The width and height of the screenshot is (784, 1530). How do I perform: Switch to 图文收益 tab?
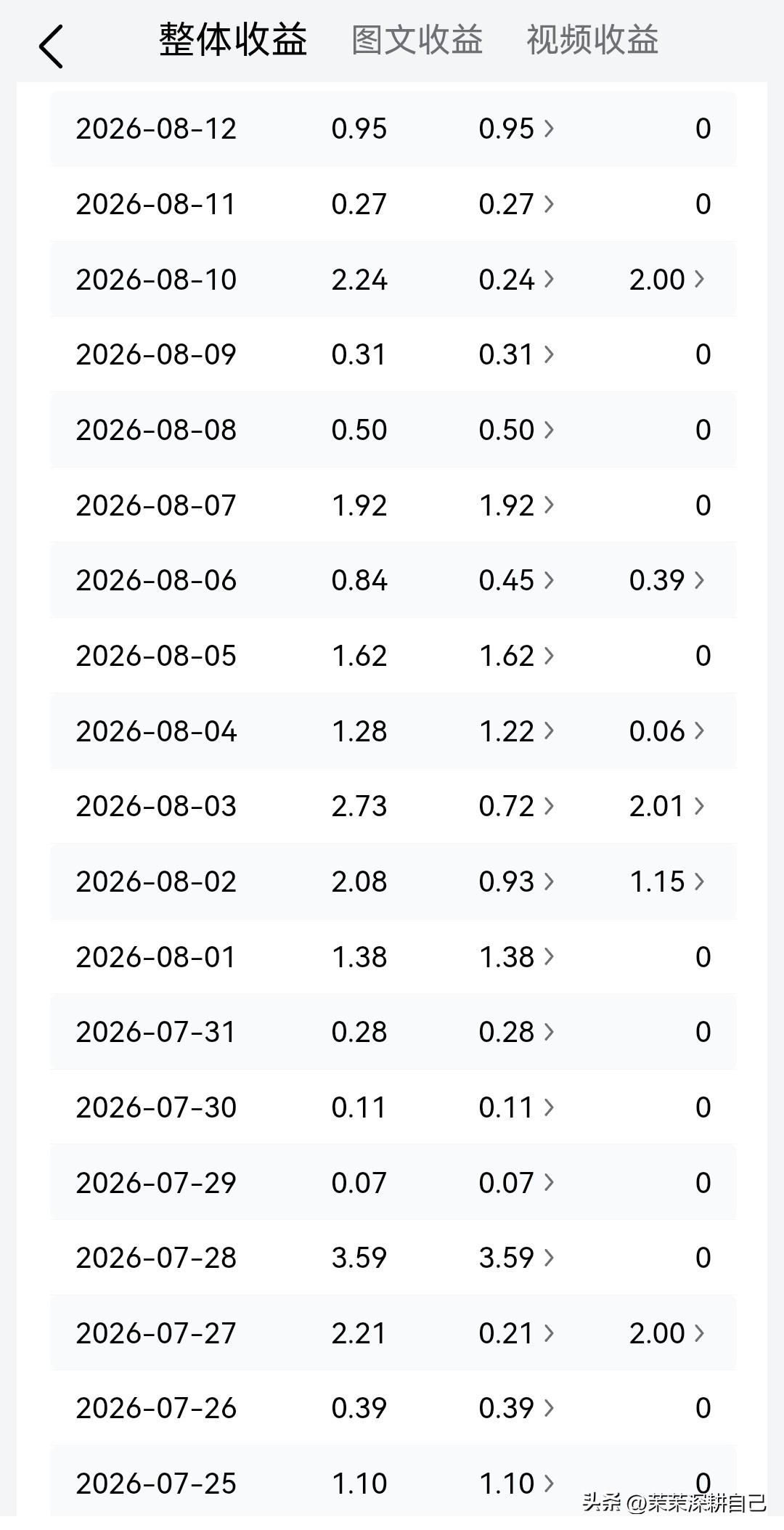pos(417,39)
